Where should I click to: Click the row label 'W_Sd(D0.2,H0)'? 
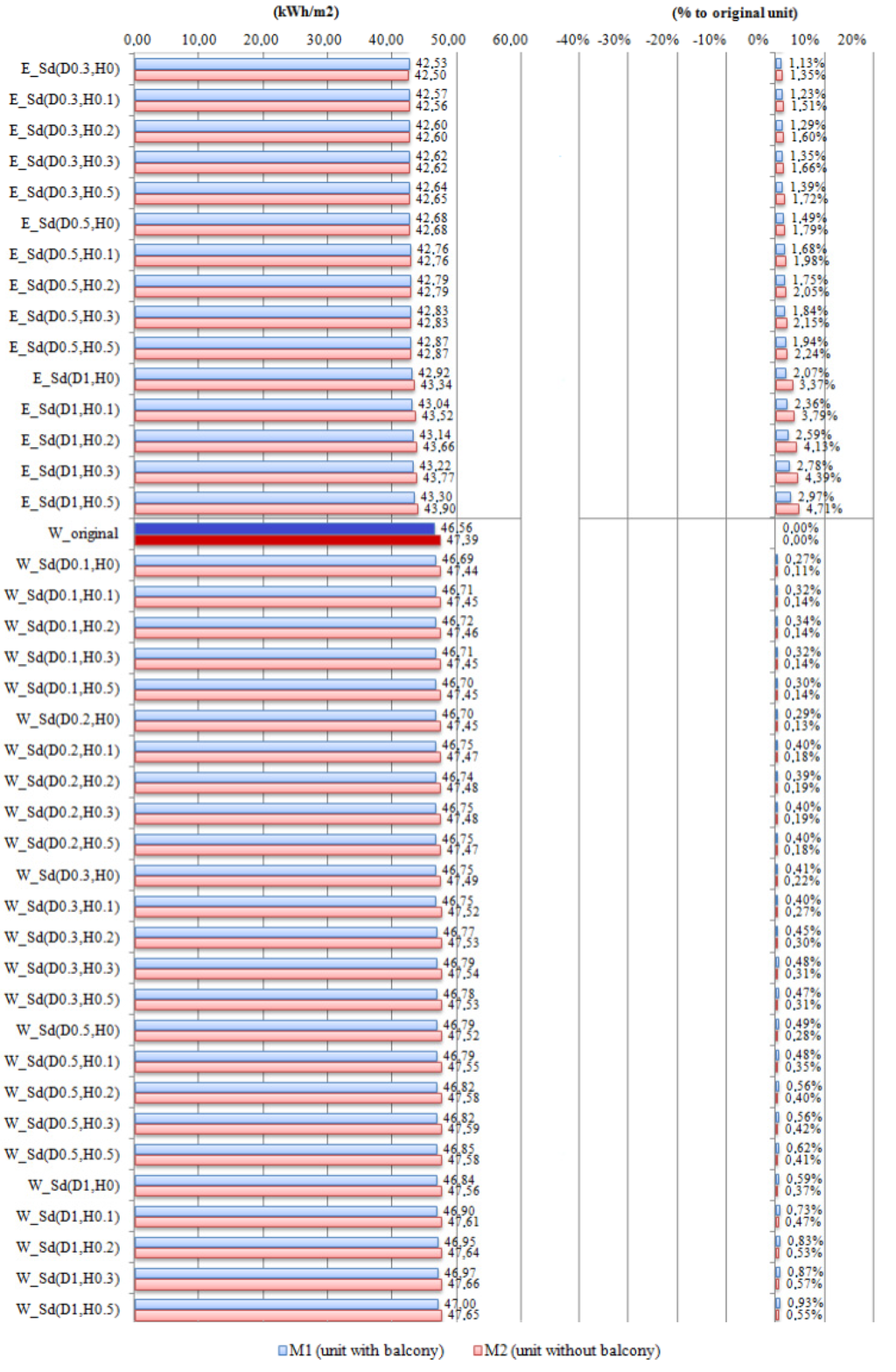point(67,719)
